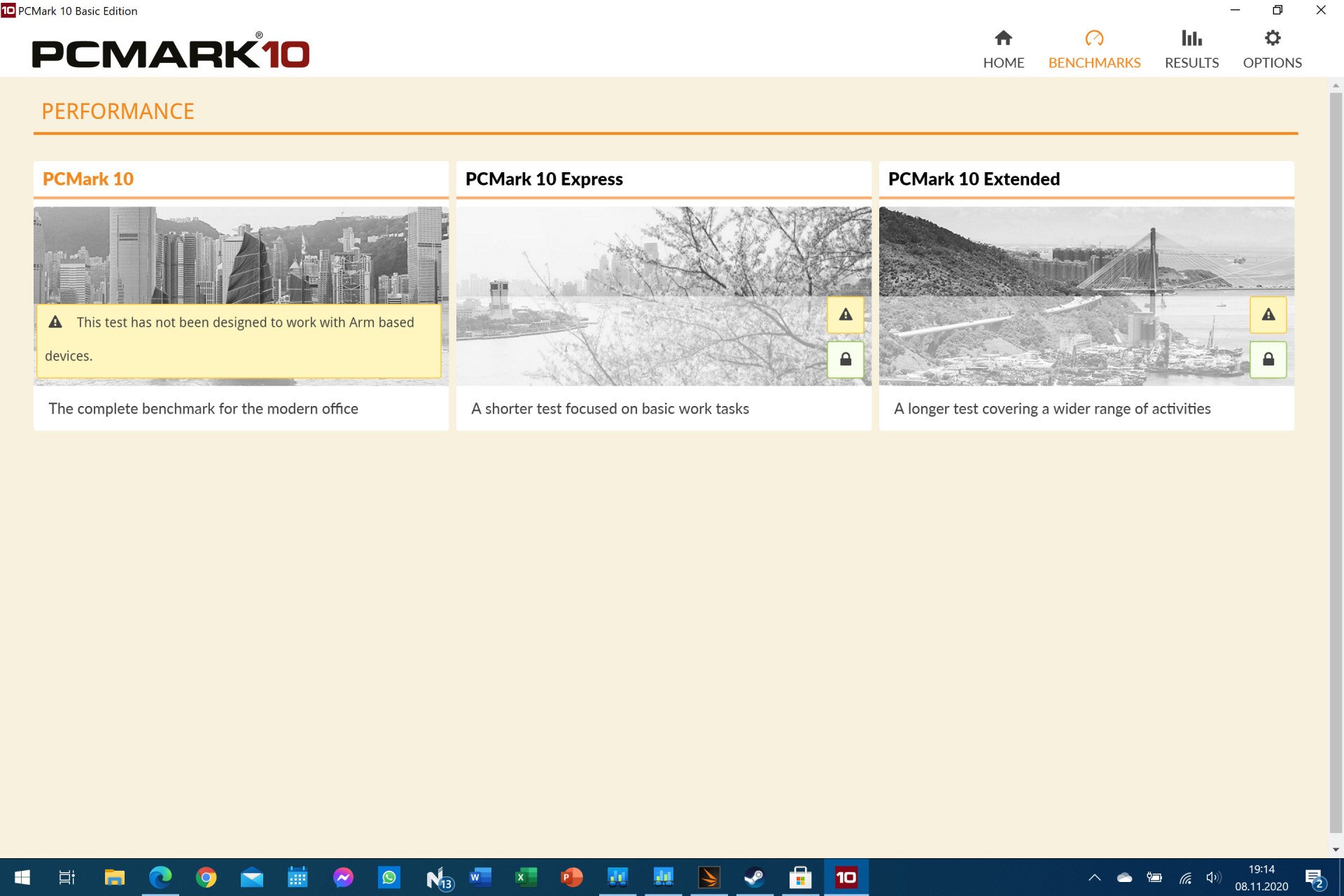Click the PERFORMANCE section heading
Viewport: 1344px width, 896px height.
[118, 111]
